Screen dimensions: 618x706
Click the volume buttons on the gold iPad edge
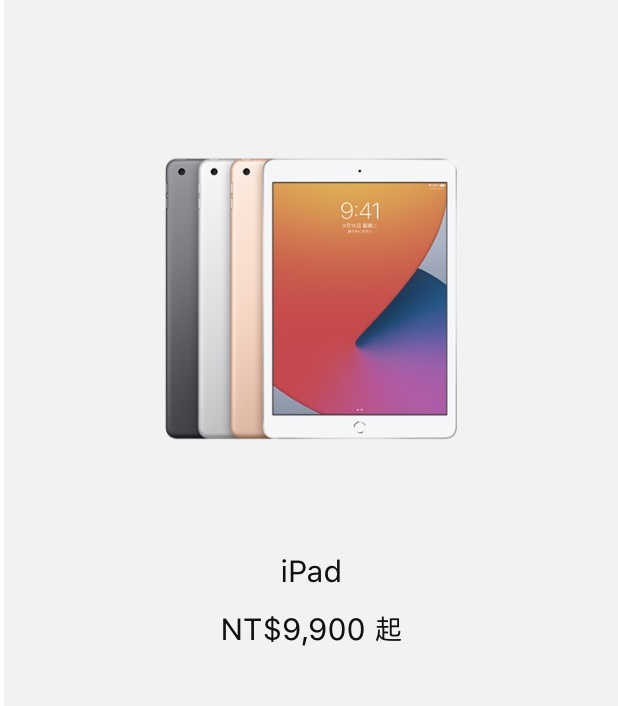pos(232,195)
